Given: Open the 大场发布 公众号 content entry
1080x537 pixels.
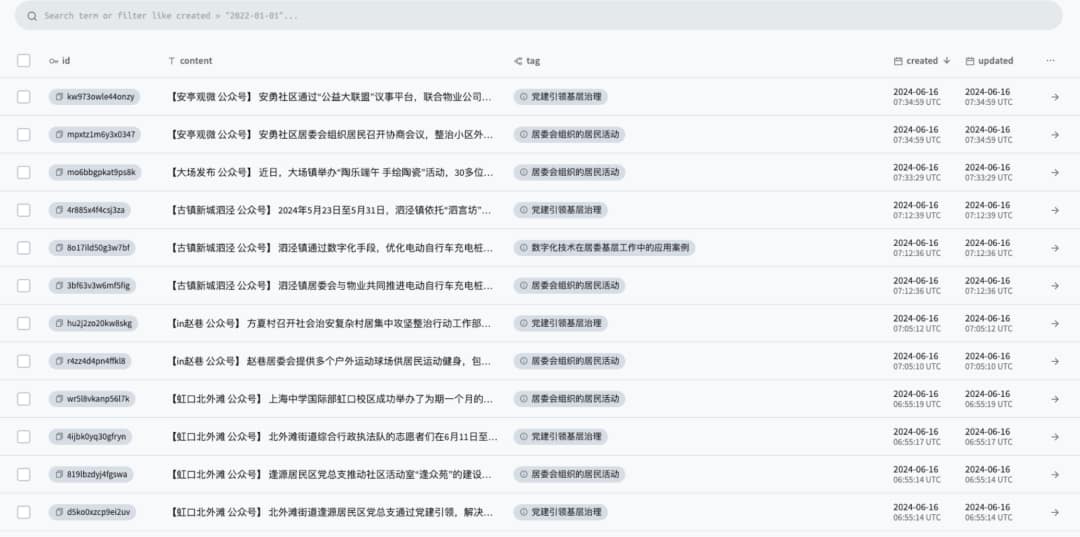Looking at the screenshot, I should [331, 173].
